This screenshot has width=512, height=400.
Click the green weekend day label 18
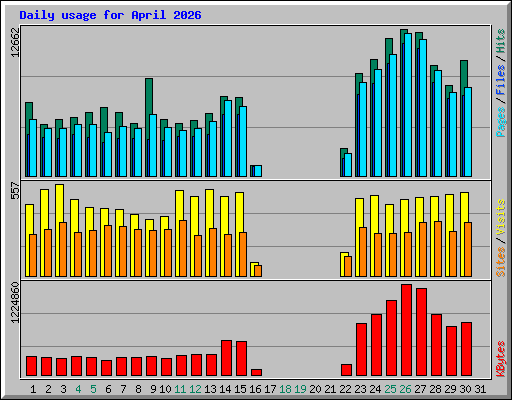[285, 389]
